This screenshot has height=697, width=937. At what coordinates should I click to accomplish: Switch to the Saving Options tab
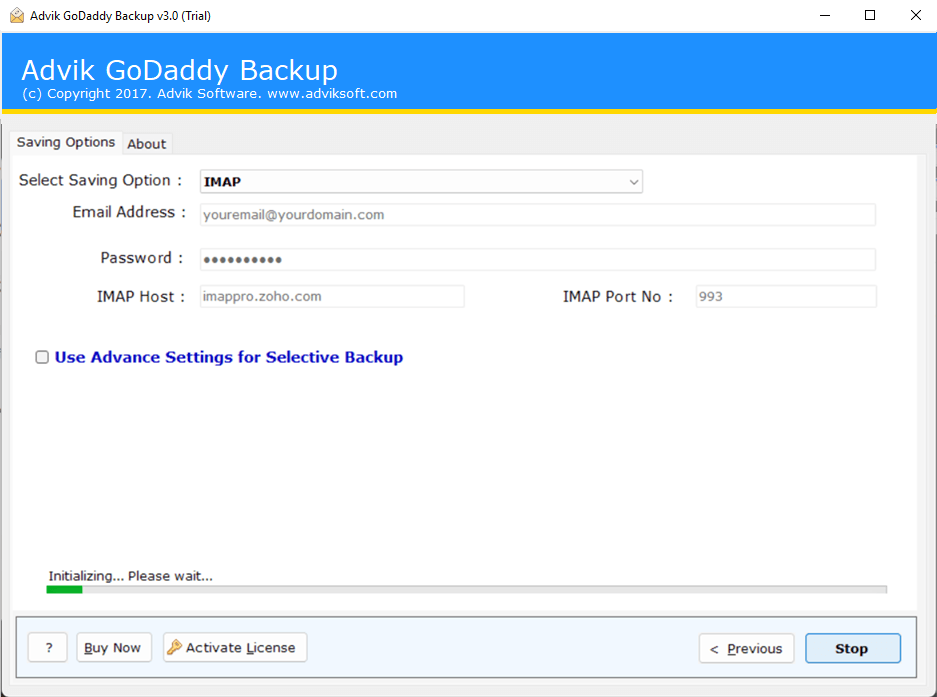tap(66, 142)
